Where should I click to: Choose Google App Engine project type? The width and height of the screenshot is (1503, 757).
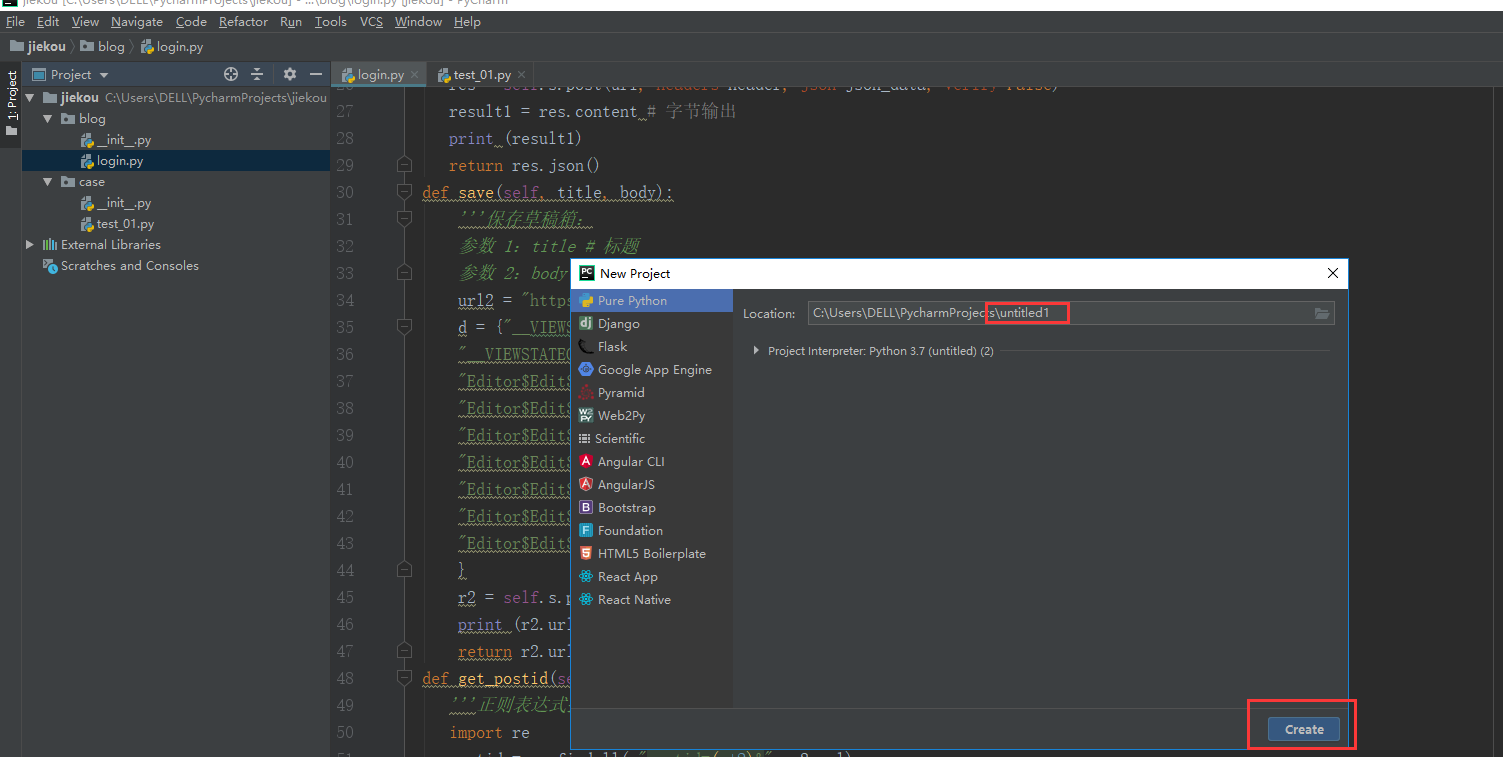651,369
